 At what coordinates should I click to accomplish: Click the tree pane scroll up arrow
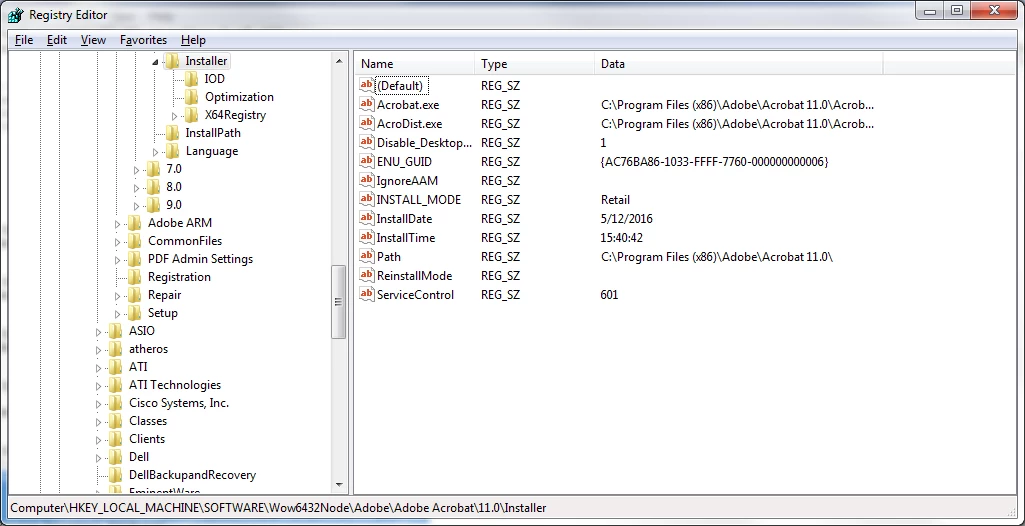[x=339, y=61]
